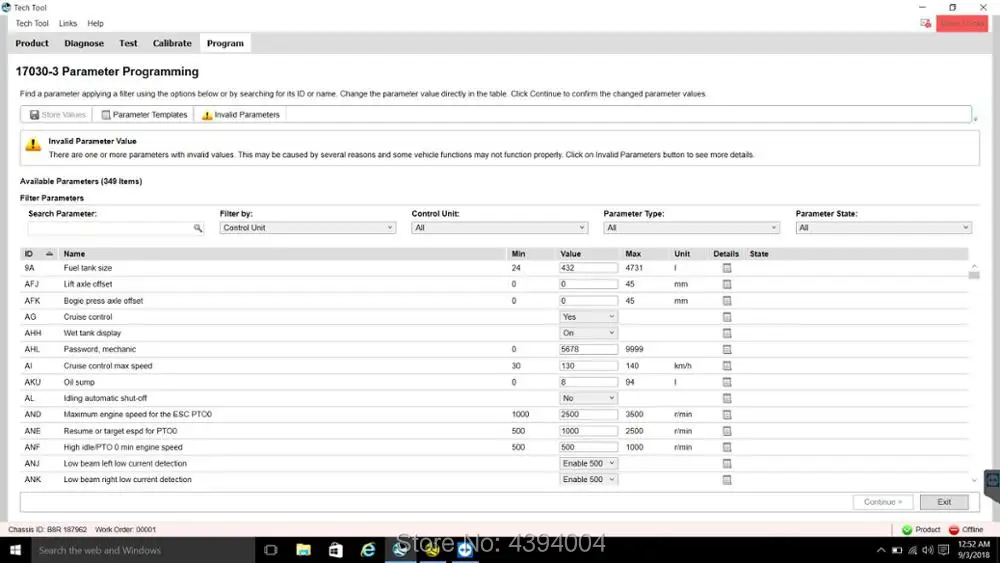Click the side panel handle at the right edge
This screenshot has width=1000, height=563.
click(992, 486)
